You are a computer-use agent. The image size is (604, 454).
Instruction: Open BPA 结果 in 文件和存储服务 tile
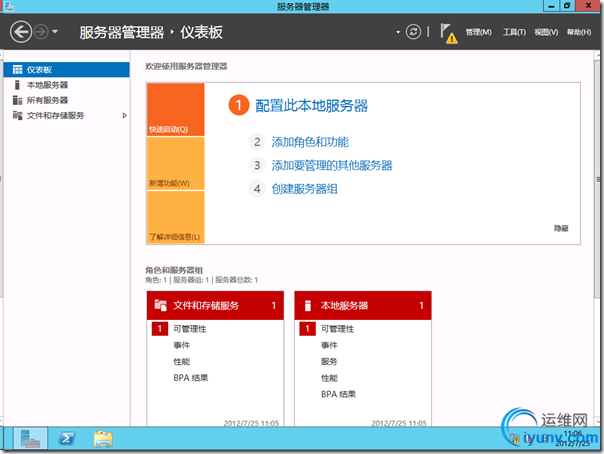[191, 378]
